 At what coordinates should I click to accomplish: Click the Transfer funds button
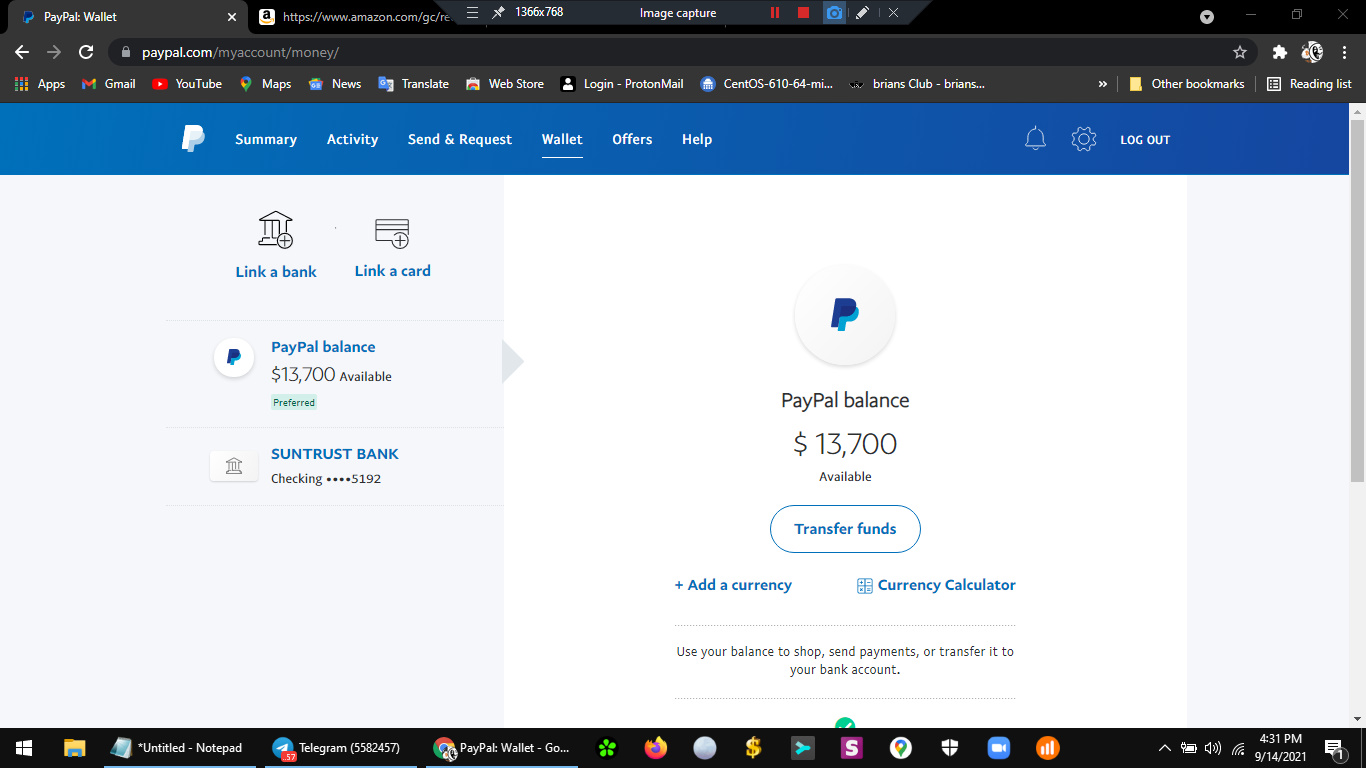tap(845, 529)
